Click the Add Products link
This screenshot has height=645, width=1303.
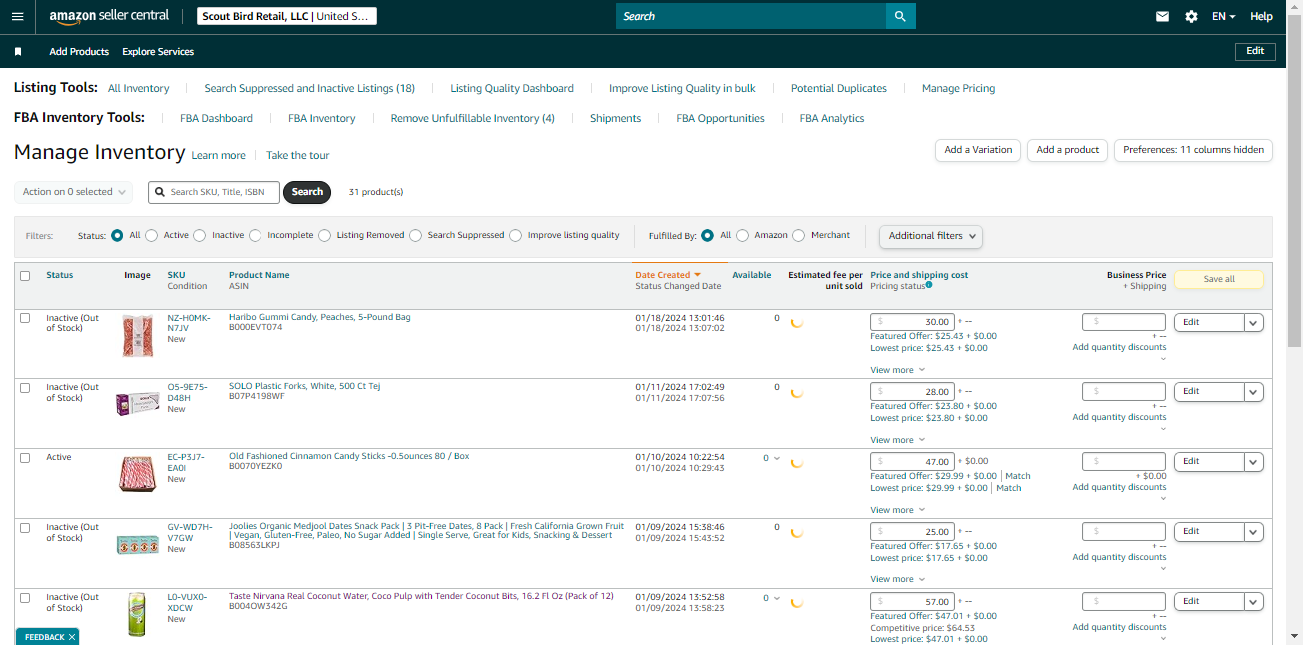(x=79, y=51)
